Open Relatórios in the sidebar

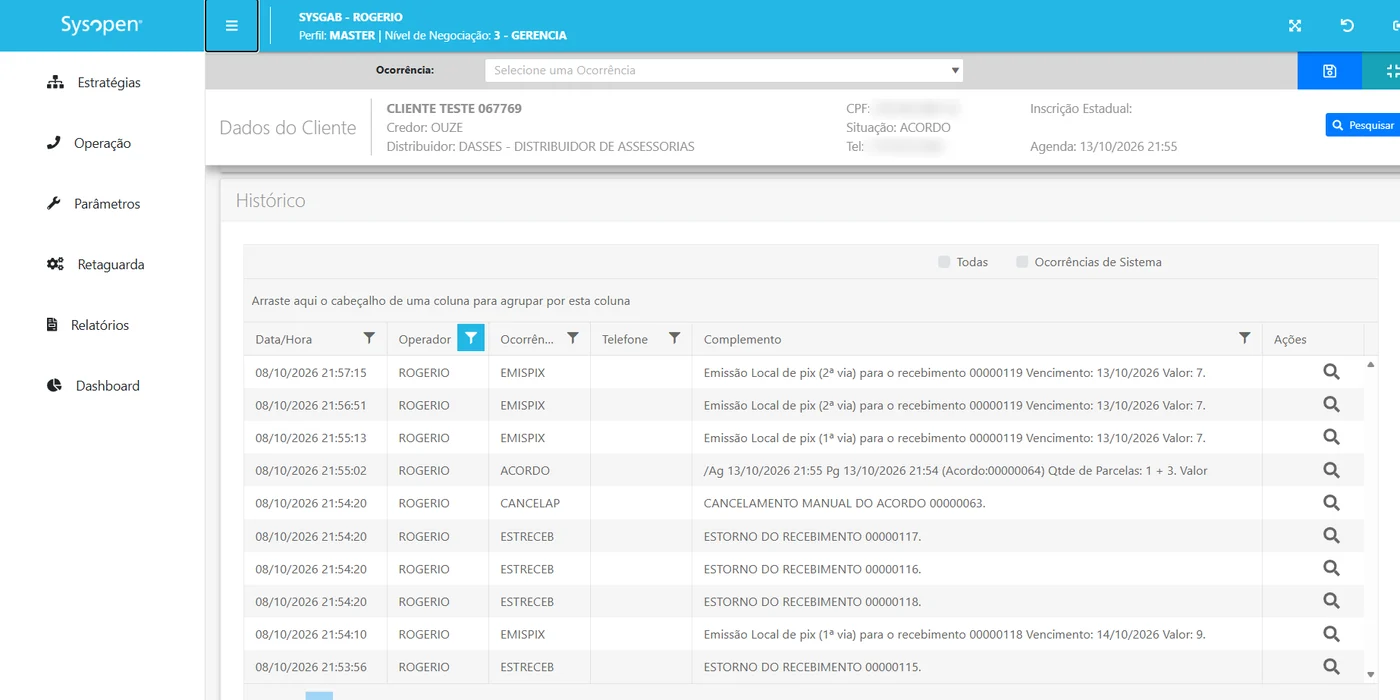tap(88, 325)
